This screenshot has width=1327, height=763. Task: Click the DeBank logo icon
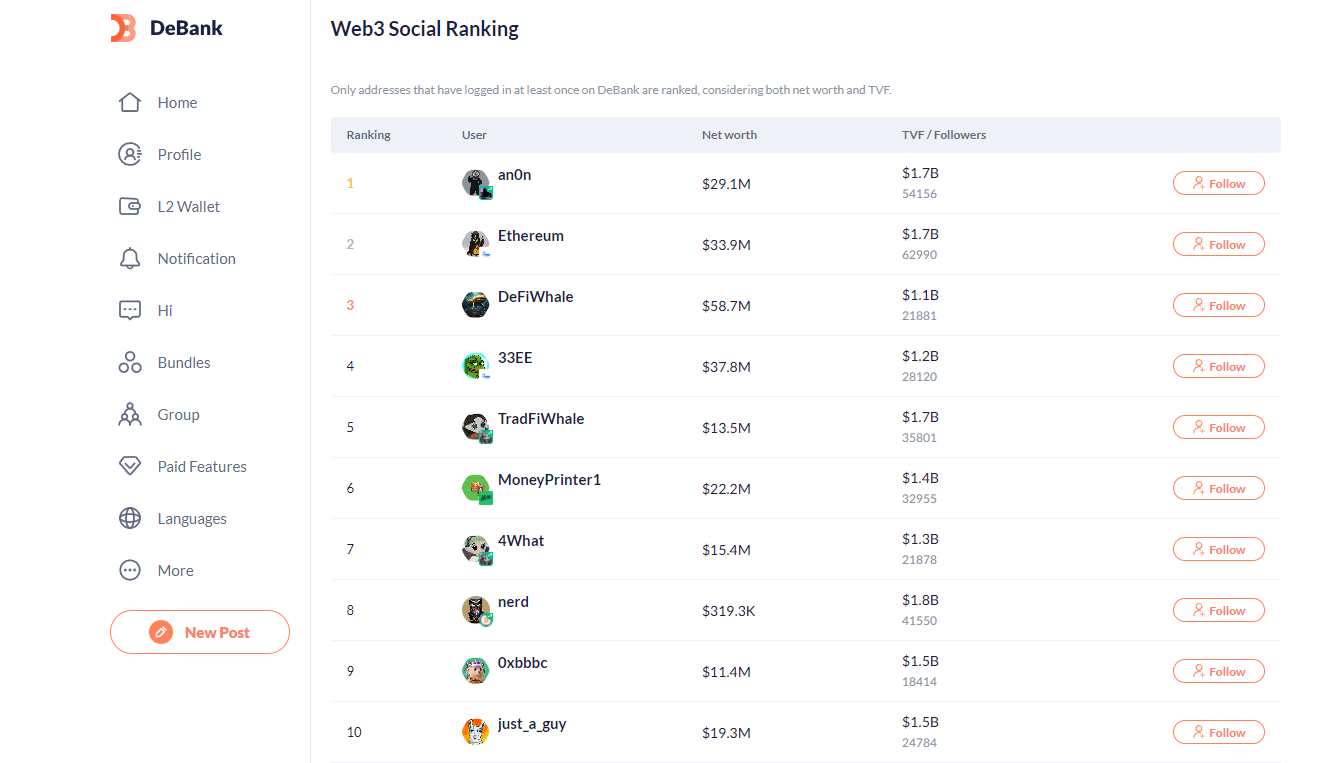pos(123,28)
